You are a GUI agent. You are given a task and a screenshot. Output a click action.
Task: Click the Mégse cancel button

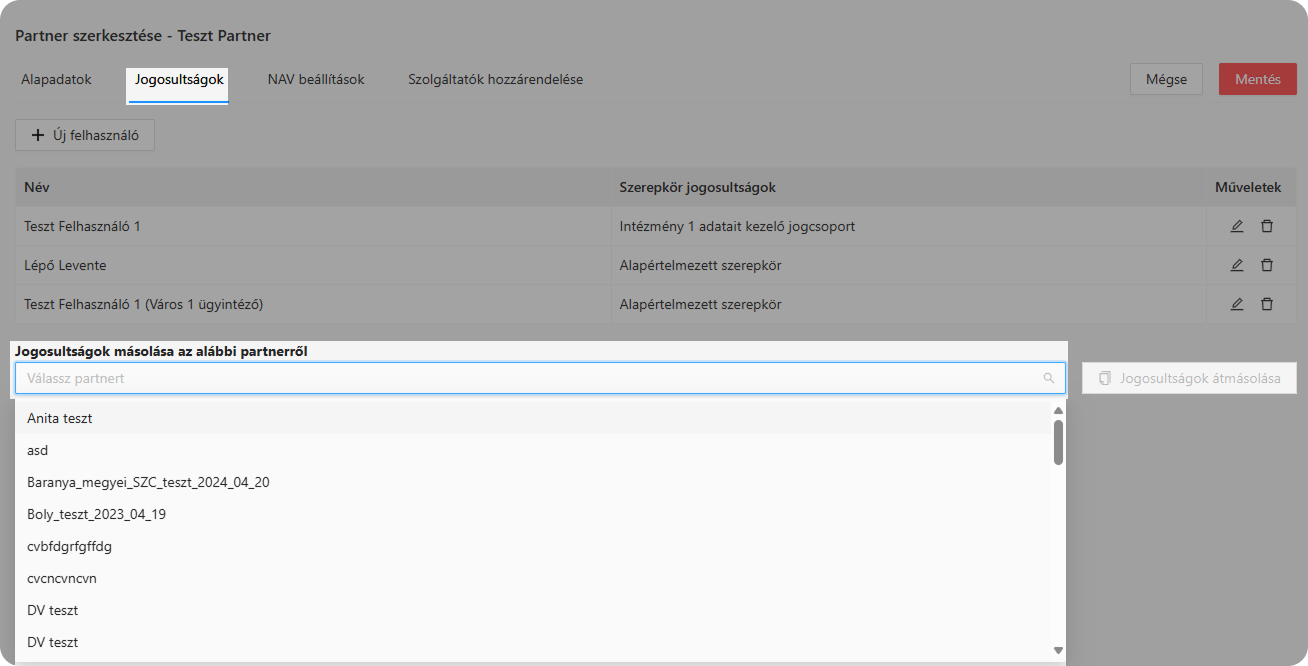click(1166, 79)
